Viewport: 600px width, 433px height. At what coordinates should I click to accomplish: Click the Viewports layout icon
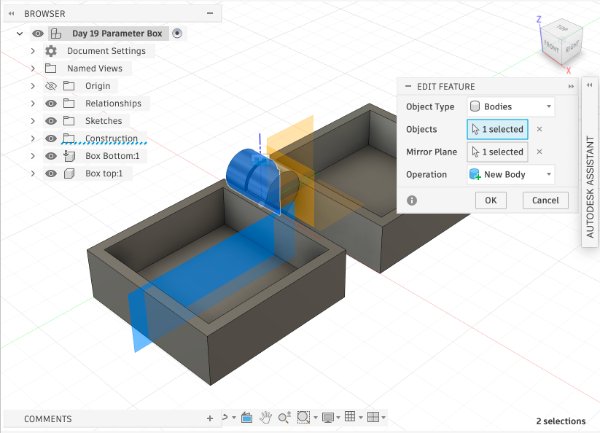373,417
